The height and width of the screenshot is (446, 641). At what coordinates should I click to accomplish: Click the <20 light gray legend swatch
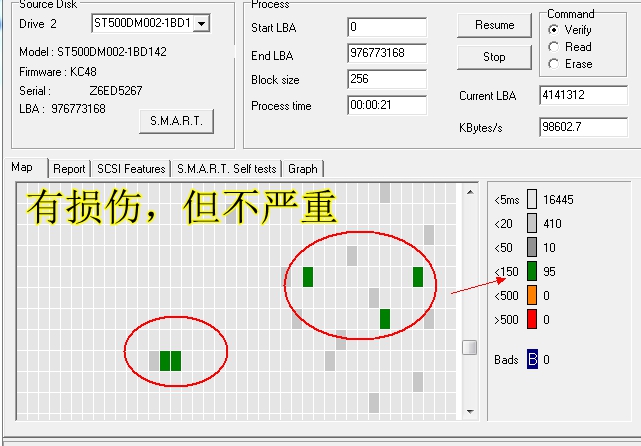point(531,224)
